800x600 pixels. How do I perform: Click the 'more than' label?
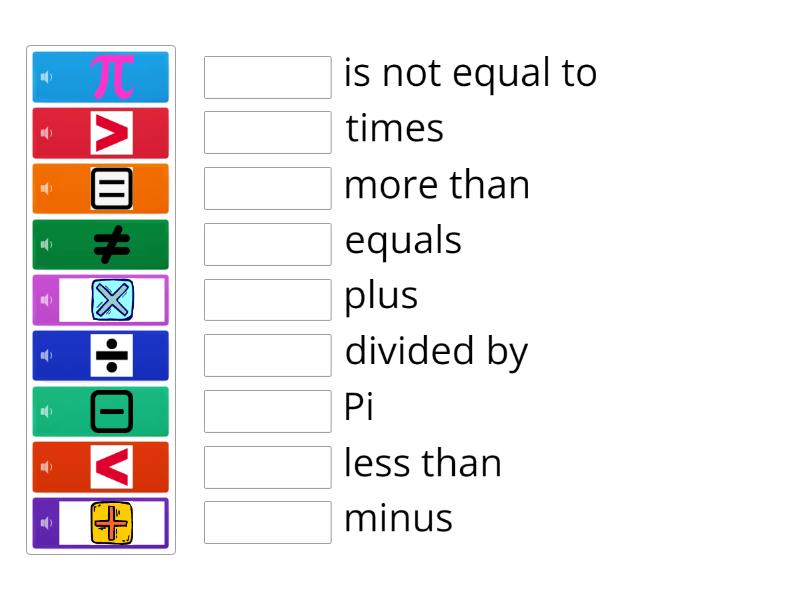click(437, 184)
